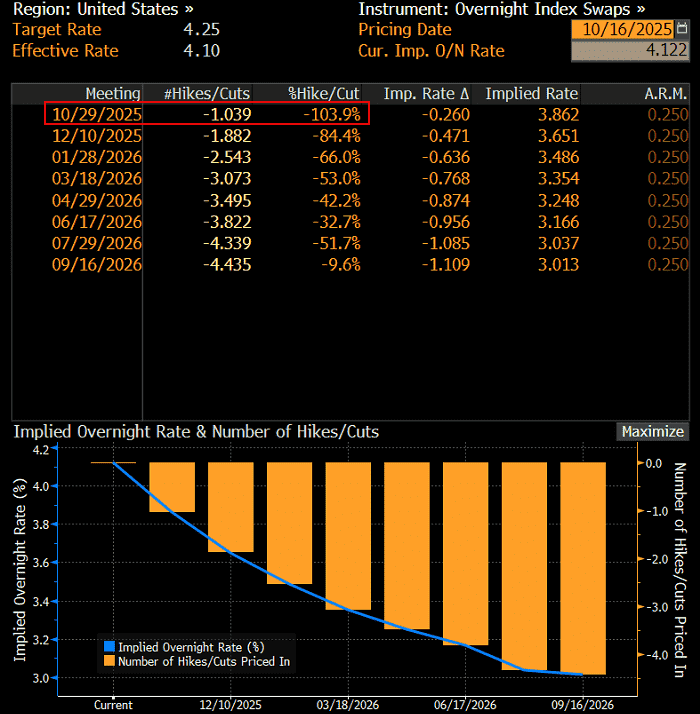The image size is (700, 714).
Task: Select the 10/29/2025 meeting row
Action: coord(98,114)
